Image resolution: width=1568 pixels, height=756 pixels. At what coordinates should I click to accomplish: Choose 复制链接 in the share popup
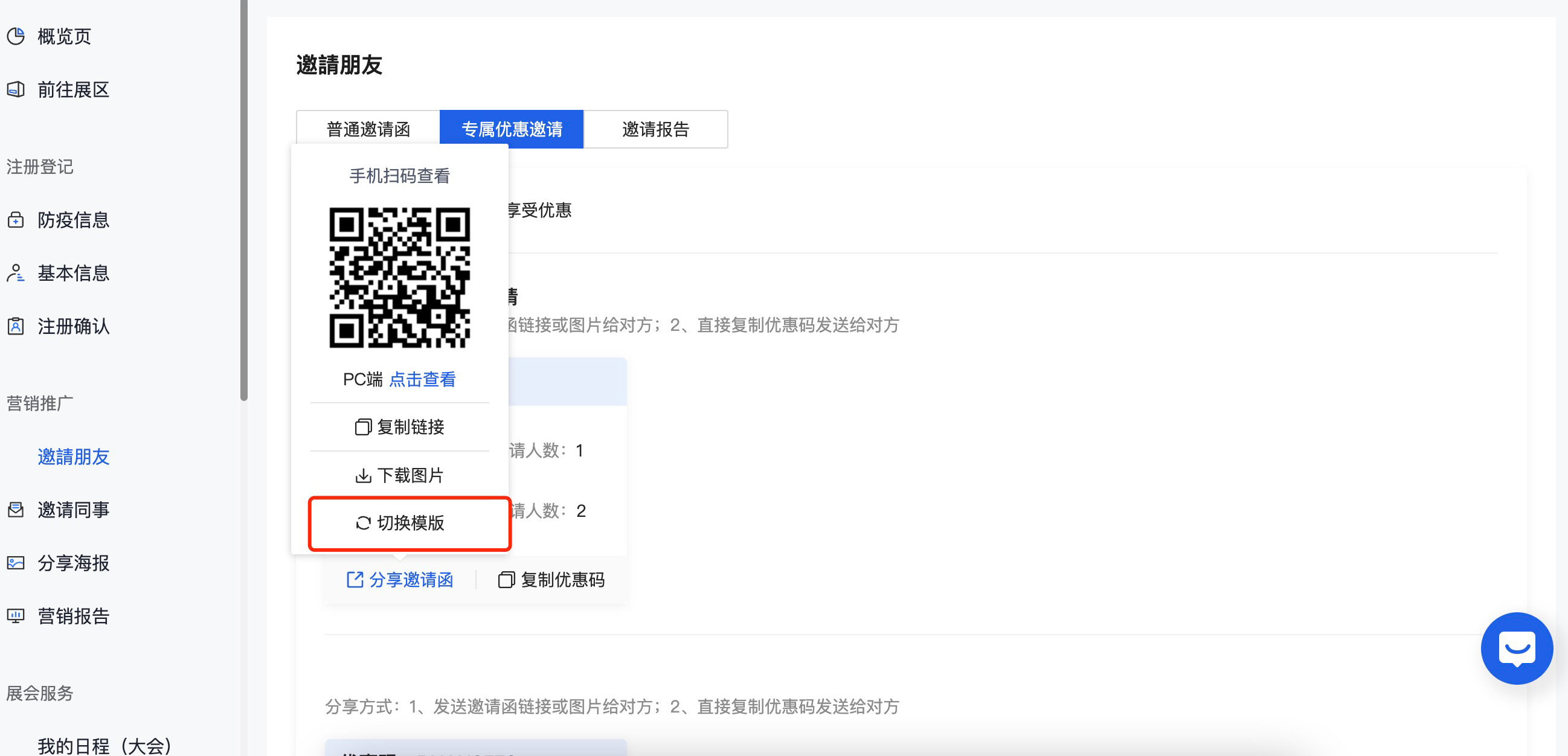pyautogui.click(x=399, y=428)
